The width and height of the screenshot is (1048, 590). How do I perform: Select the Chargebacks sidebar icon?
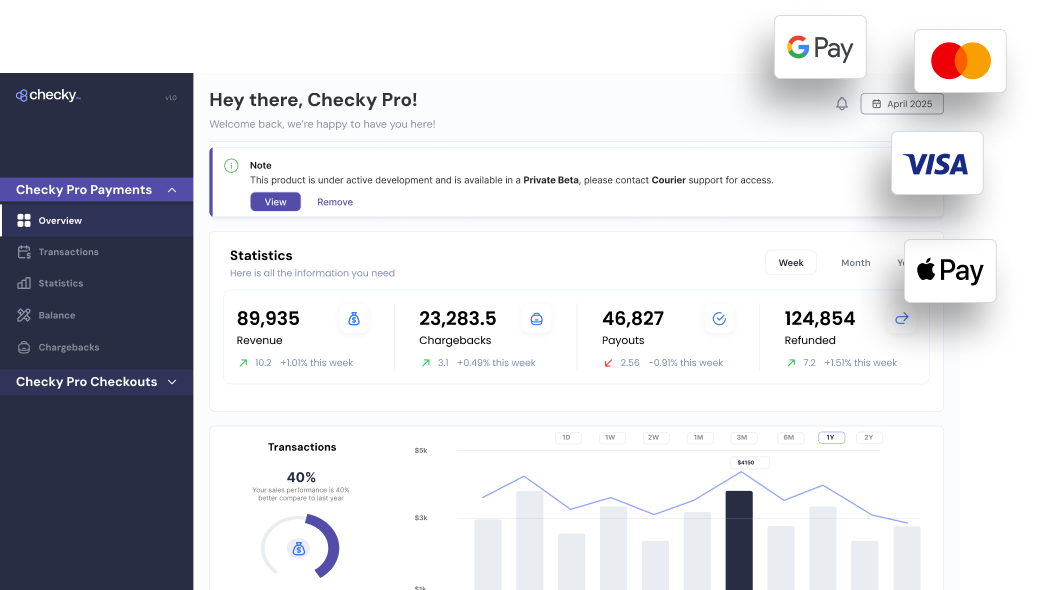pos(24,347)
